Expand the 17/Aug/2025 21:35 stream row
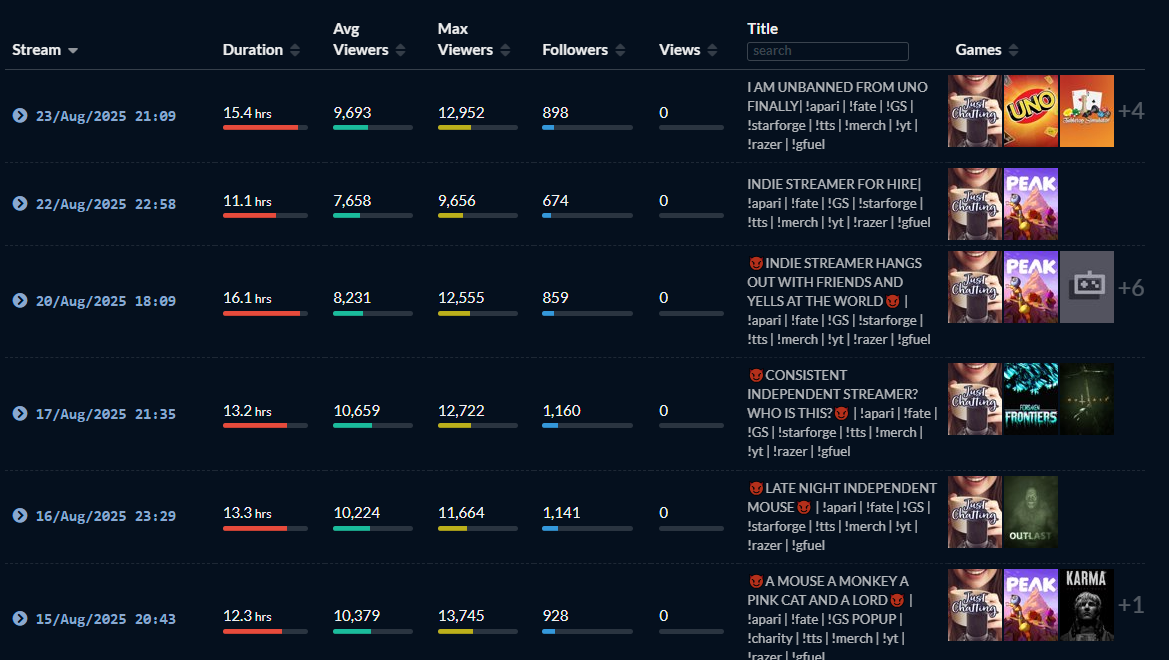Screen dimensions: 1169x660 [x=20, y=413]
